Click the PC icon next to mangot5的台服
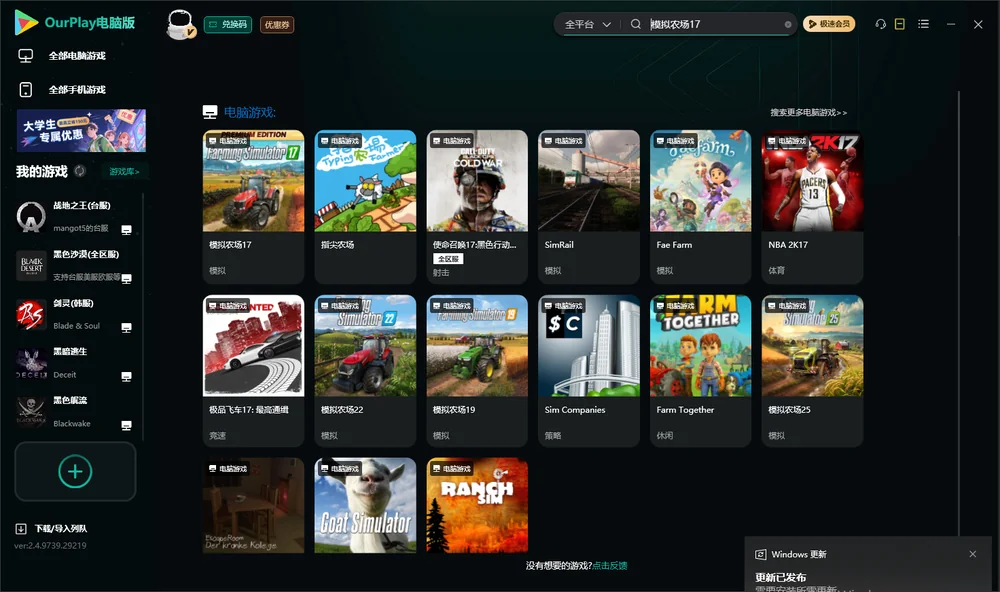This screenshot has height=592, width=1000. pos(126,230)
